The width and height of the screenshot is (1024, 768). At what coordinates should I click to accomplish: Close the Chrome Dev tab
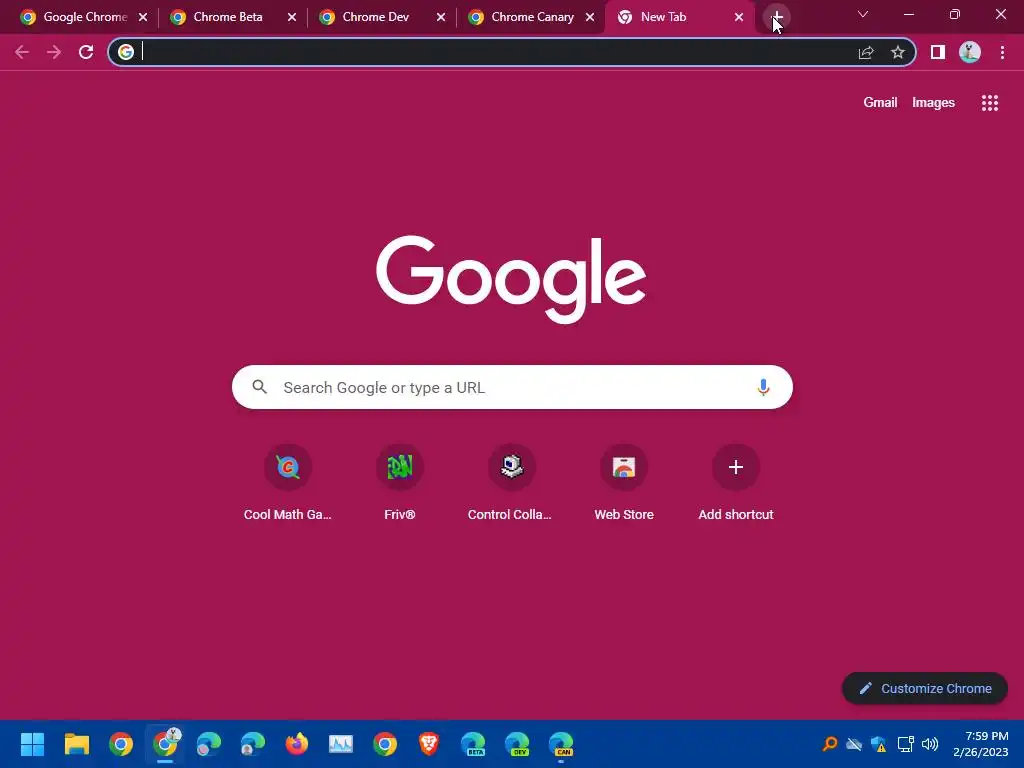(x=441, y=18)
